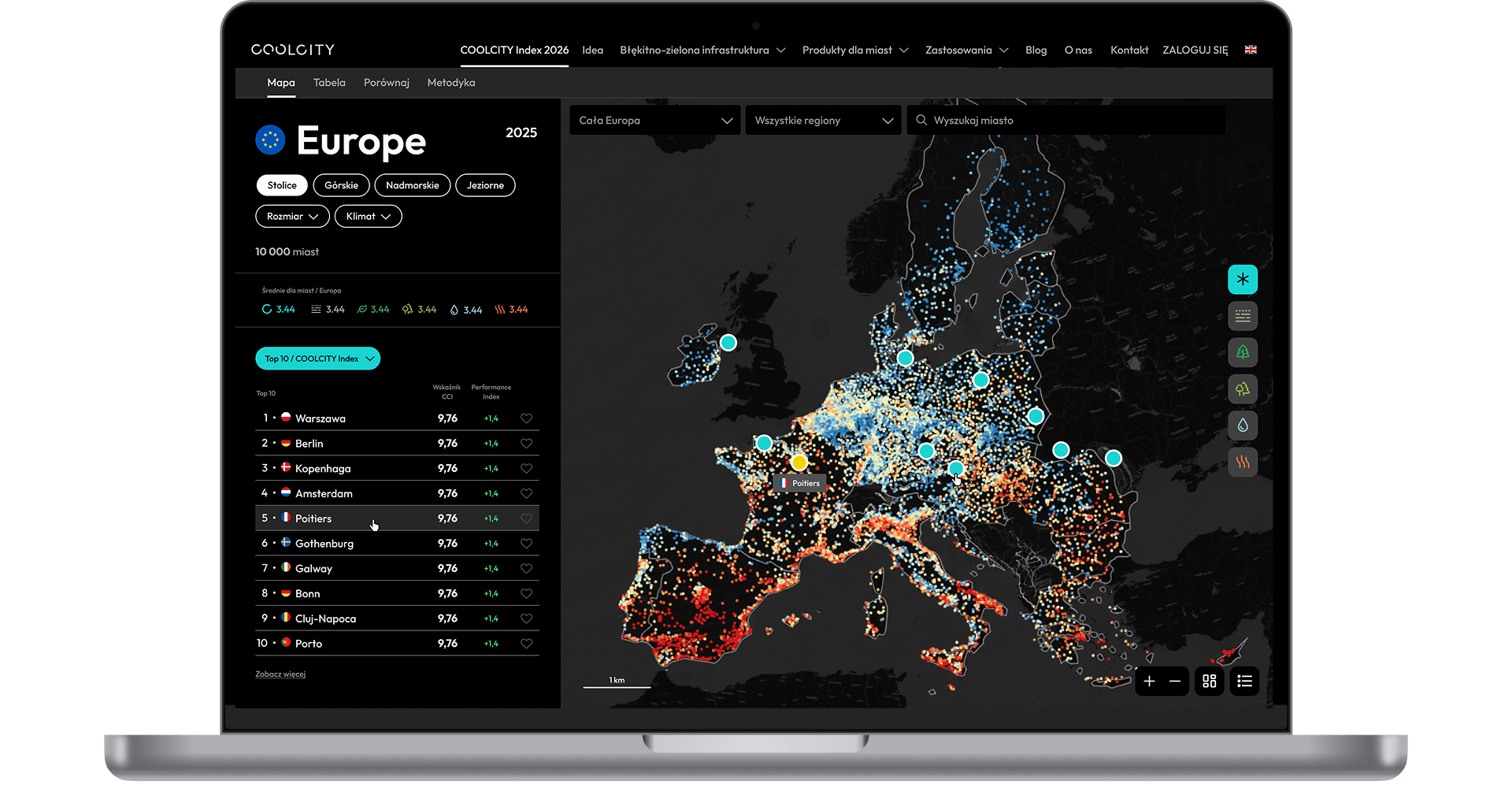Select the single green tree map layer

click(x=1243, y=352)
